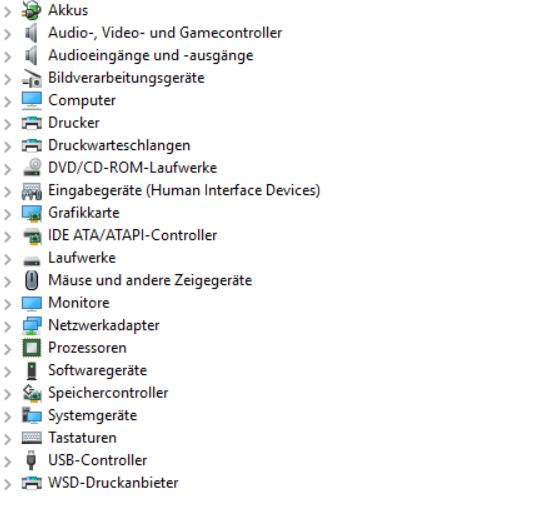Expand the Prozessoren node
This screenshot has height=509, width=548.
click(8, 349)
